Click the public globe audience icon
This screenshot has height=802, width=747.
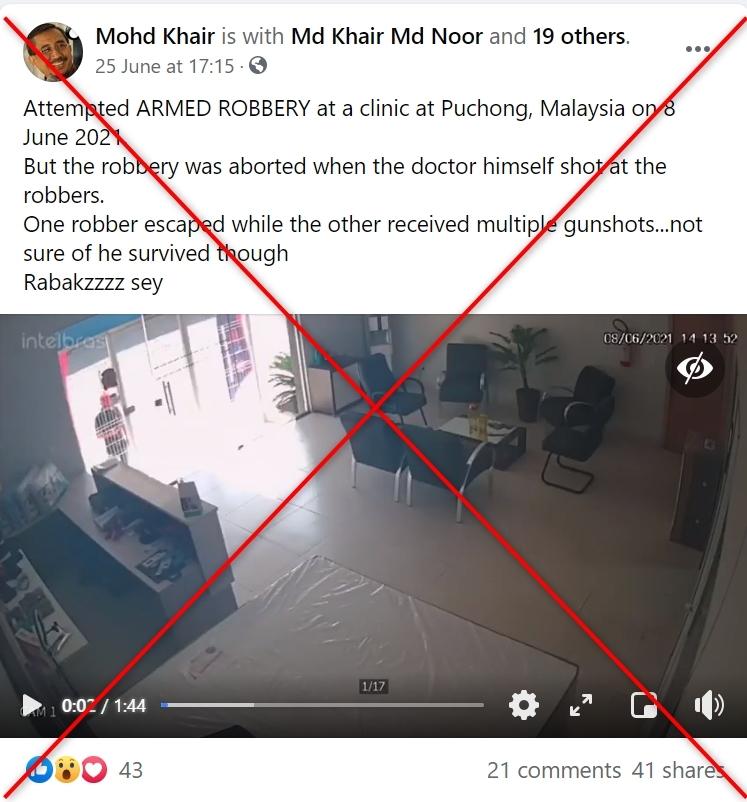click(x=258, y=65)
